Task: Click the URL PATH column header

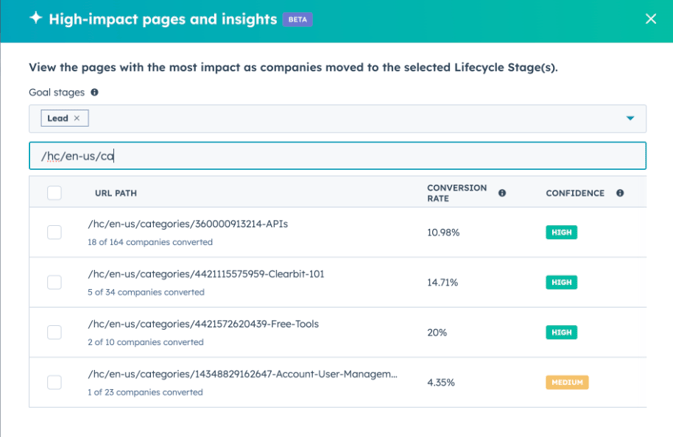Action: coord(116,193)
